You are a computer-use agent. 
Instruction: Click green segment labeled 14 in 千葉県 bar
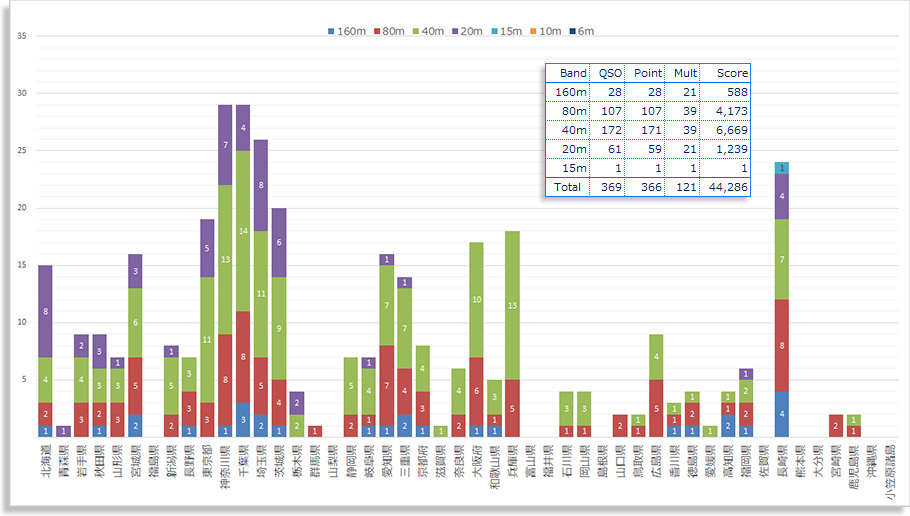pos(242,231)
